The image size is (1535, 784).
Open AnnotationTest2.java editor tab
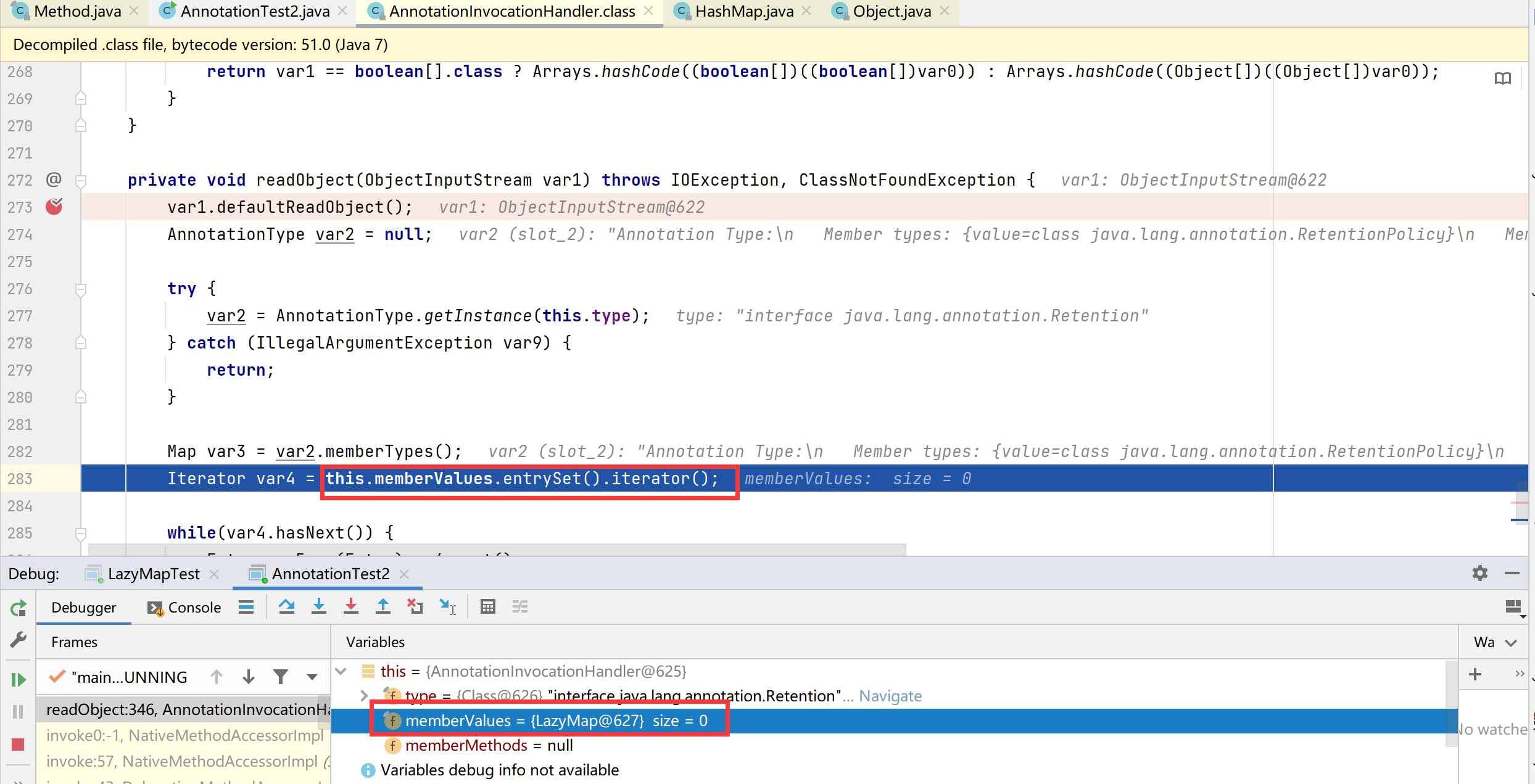pyautogui.click(x=254, y=11)
